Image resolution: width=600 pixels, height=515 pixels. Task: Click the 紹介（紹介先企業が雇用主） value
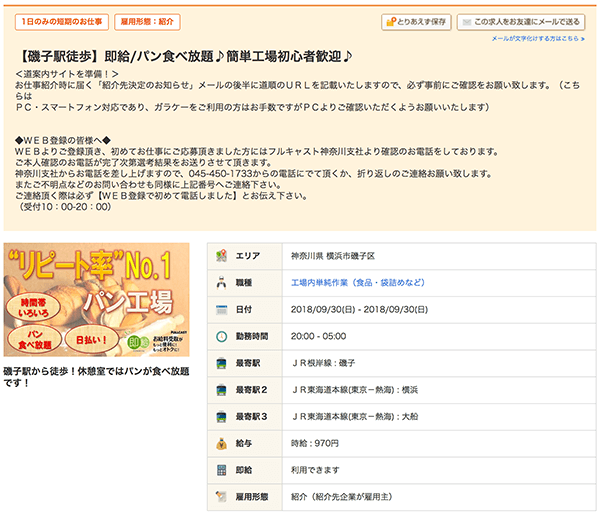click(342, 497)
